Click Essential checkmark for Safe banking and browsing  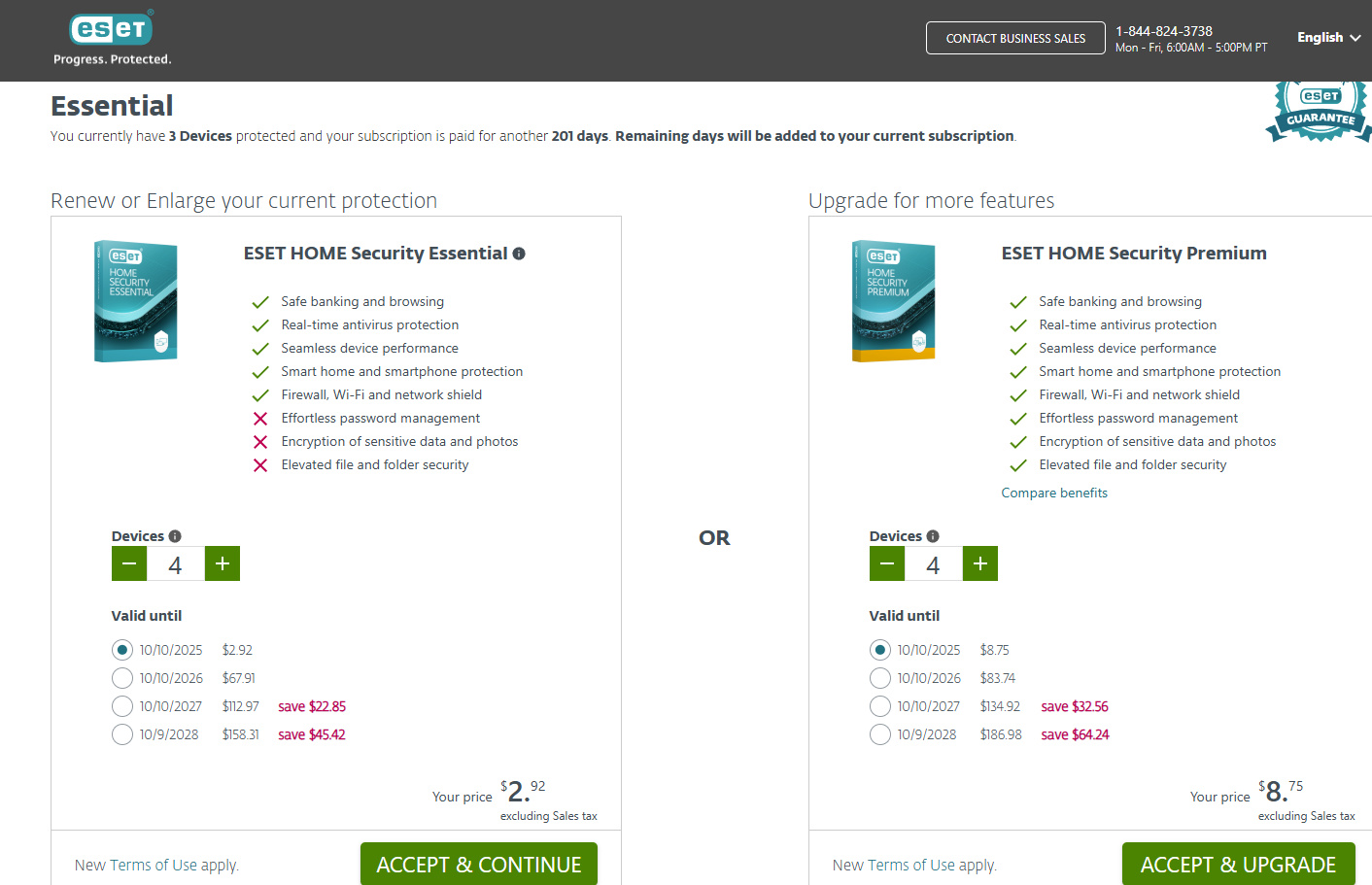pyautogui.click(x=260, y=302)
